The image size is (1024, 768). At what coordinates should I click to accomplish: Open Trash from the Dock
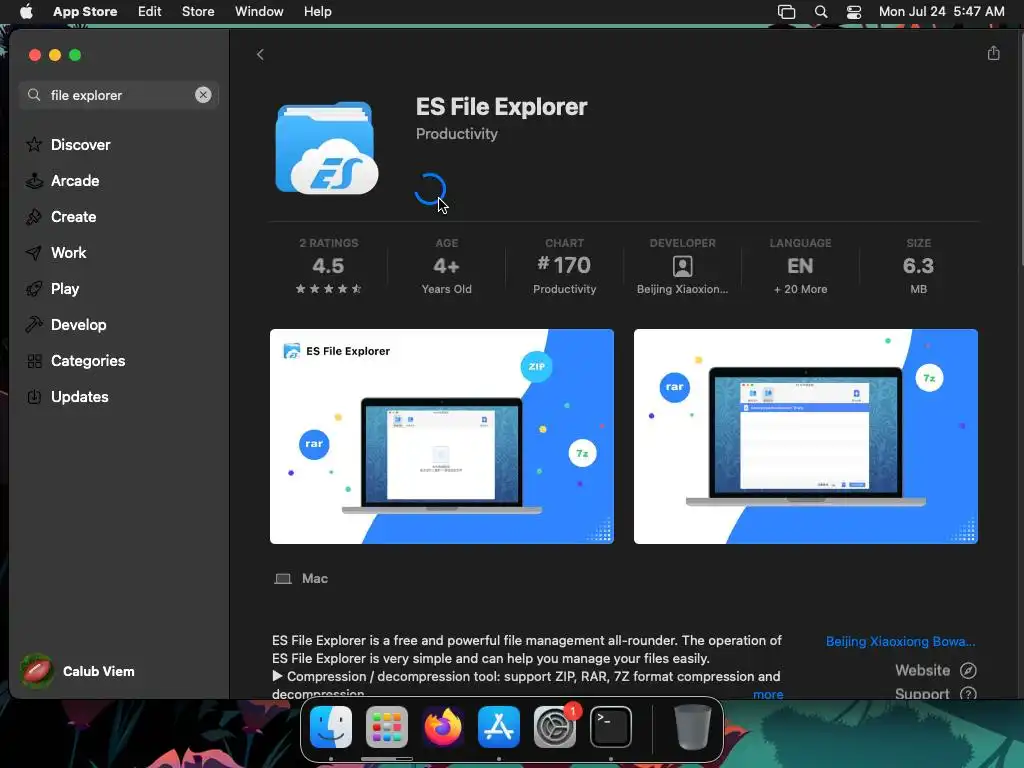coord(692,727)
